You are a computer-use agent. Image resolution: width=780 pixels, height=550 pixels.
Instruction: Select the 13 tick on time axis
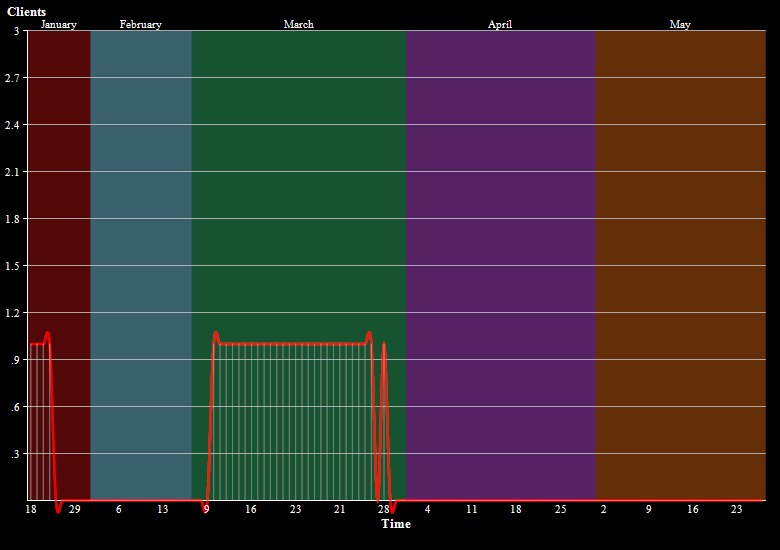[162, 510]
